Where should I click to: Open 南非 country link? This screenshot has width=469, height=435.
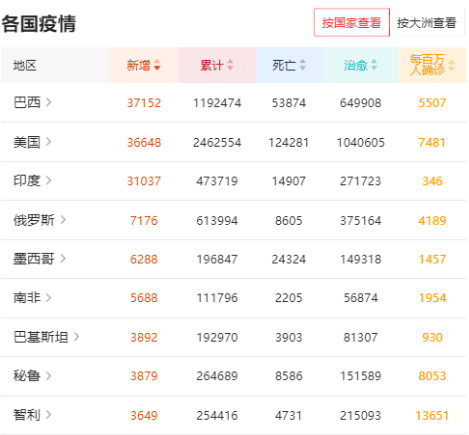point(27,298)
